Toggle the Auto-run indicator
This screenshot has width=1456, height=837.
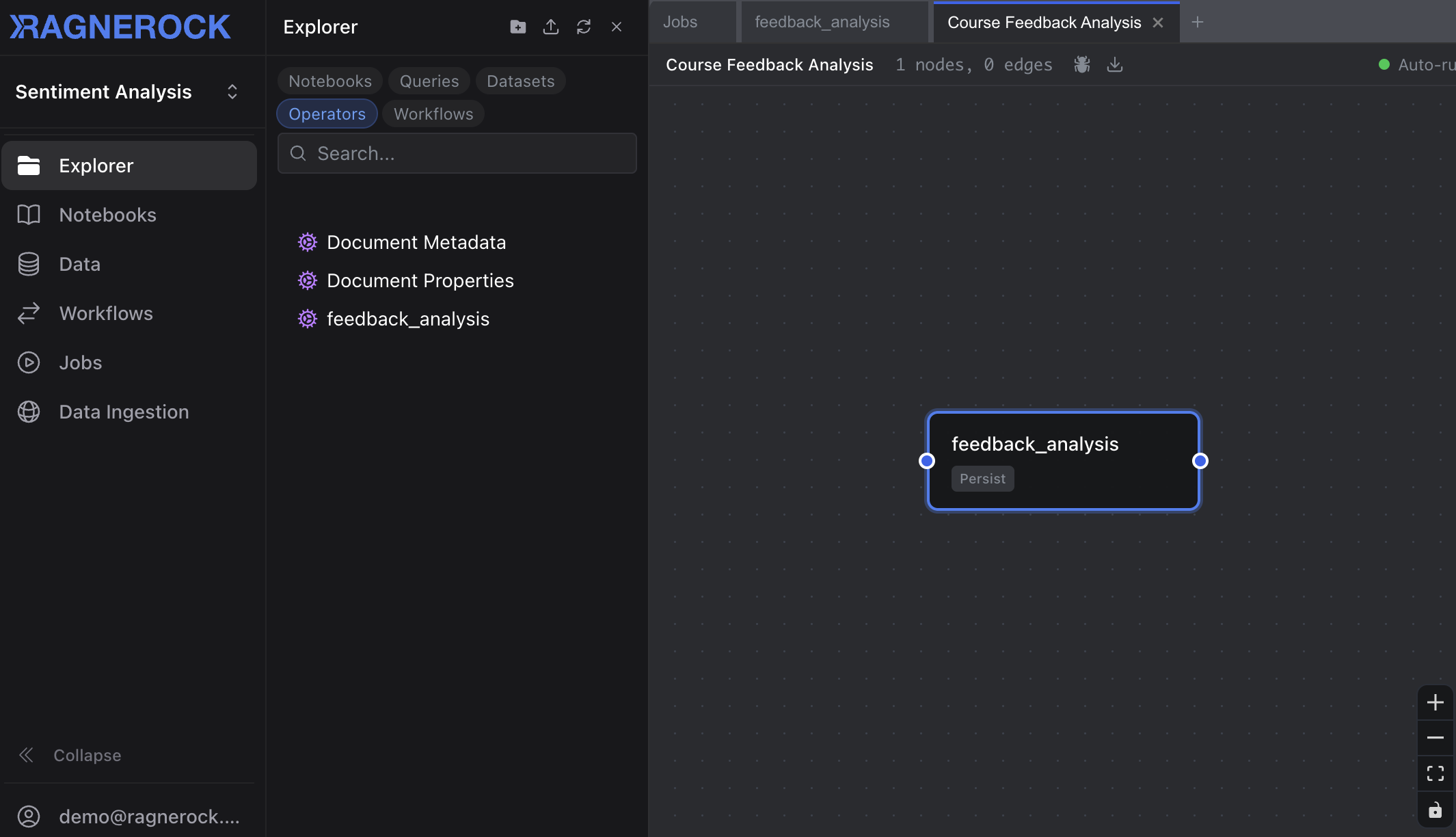click(1416, 64)
